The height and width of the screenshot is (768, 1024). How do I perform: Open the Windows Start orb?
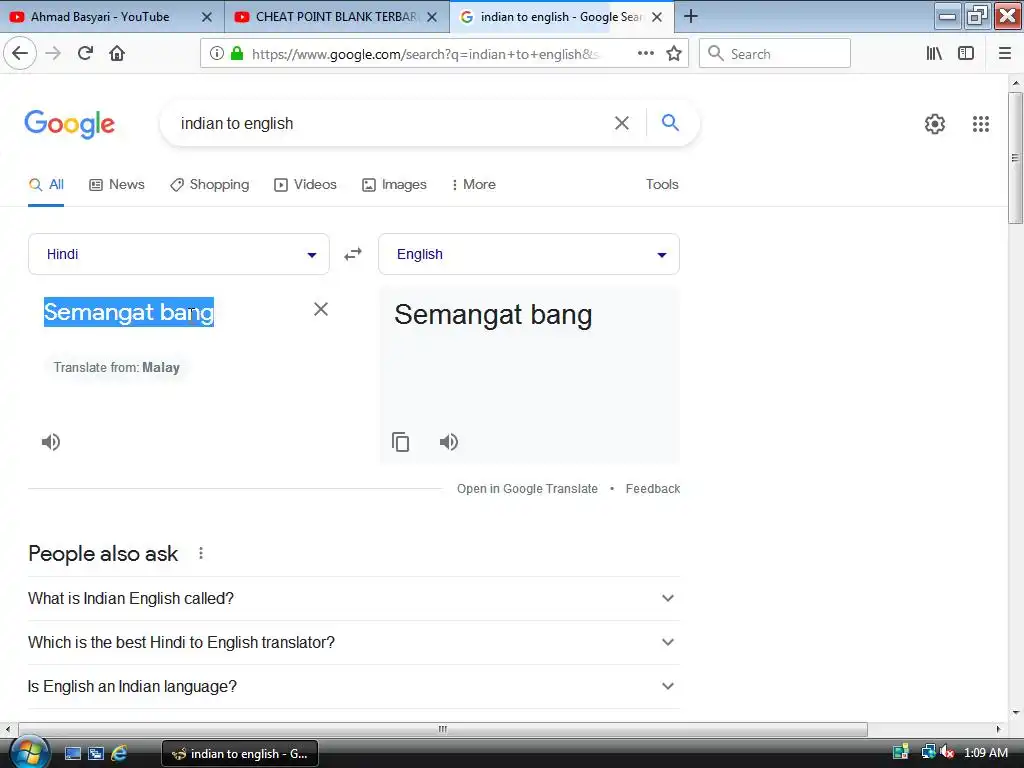tap(28, 752)
